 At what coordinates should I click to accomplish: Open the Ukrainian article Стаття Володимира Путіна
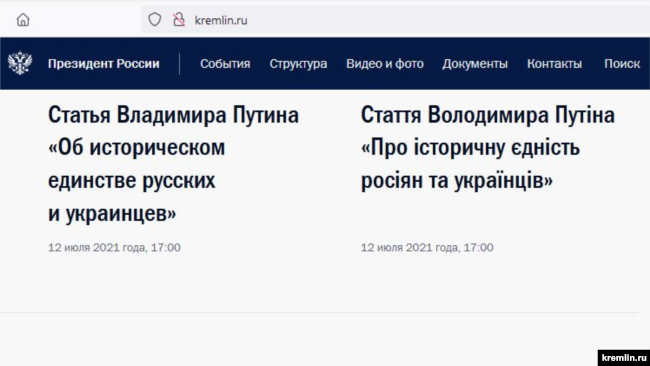[488, 148]
